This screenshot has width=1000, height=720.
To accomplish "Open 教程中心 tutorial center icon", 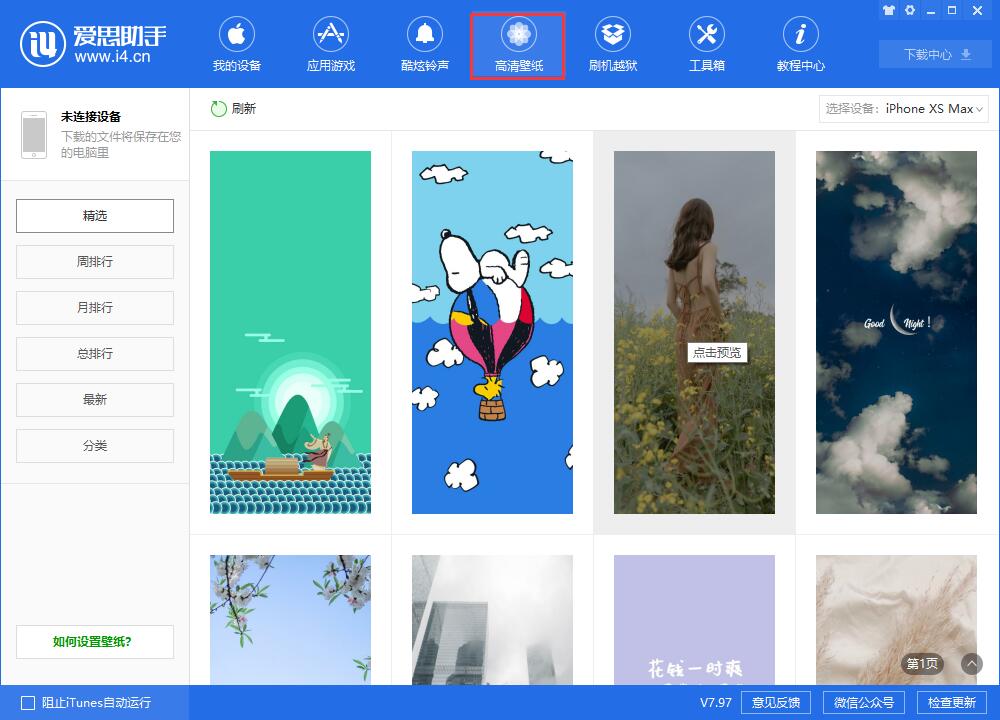I will click(x=800, y=36).
